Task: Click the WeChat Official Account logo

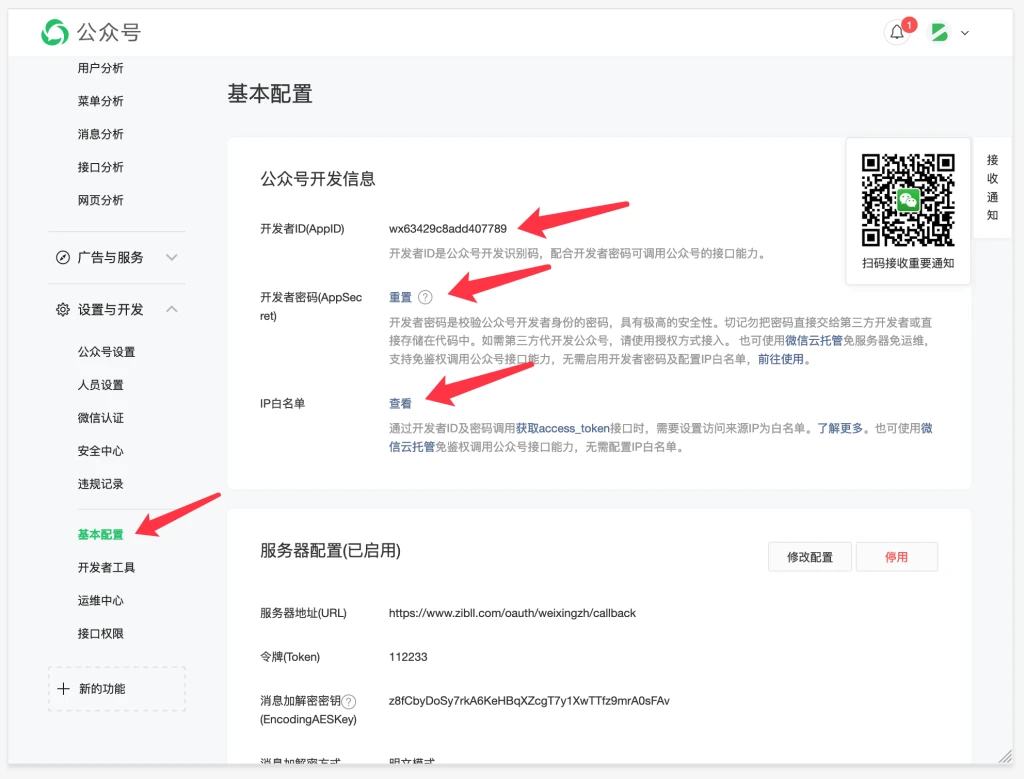Action: coord(54,33)
